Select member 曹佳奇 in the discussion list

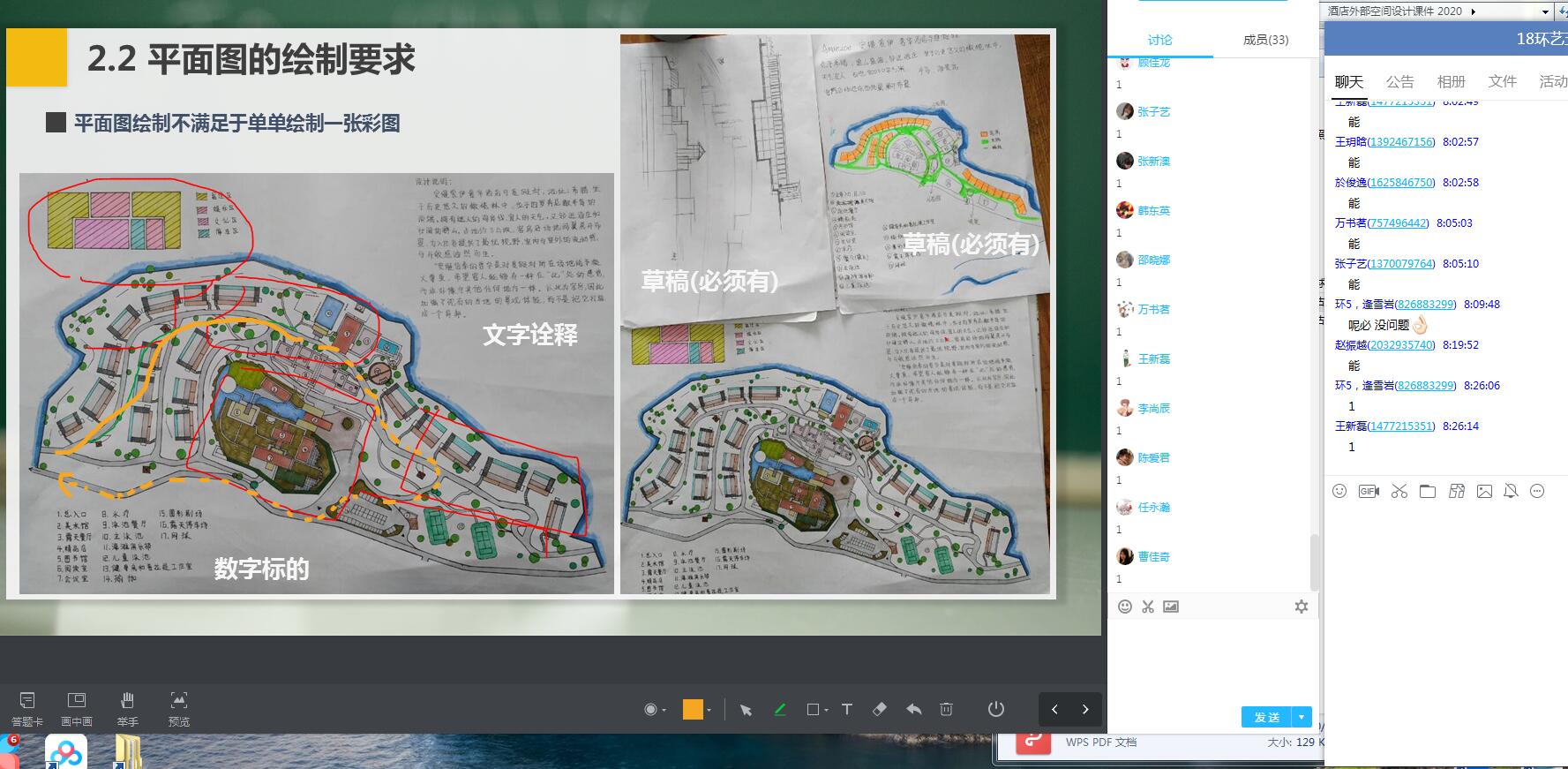pos(1153,557)
